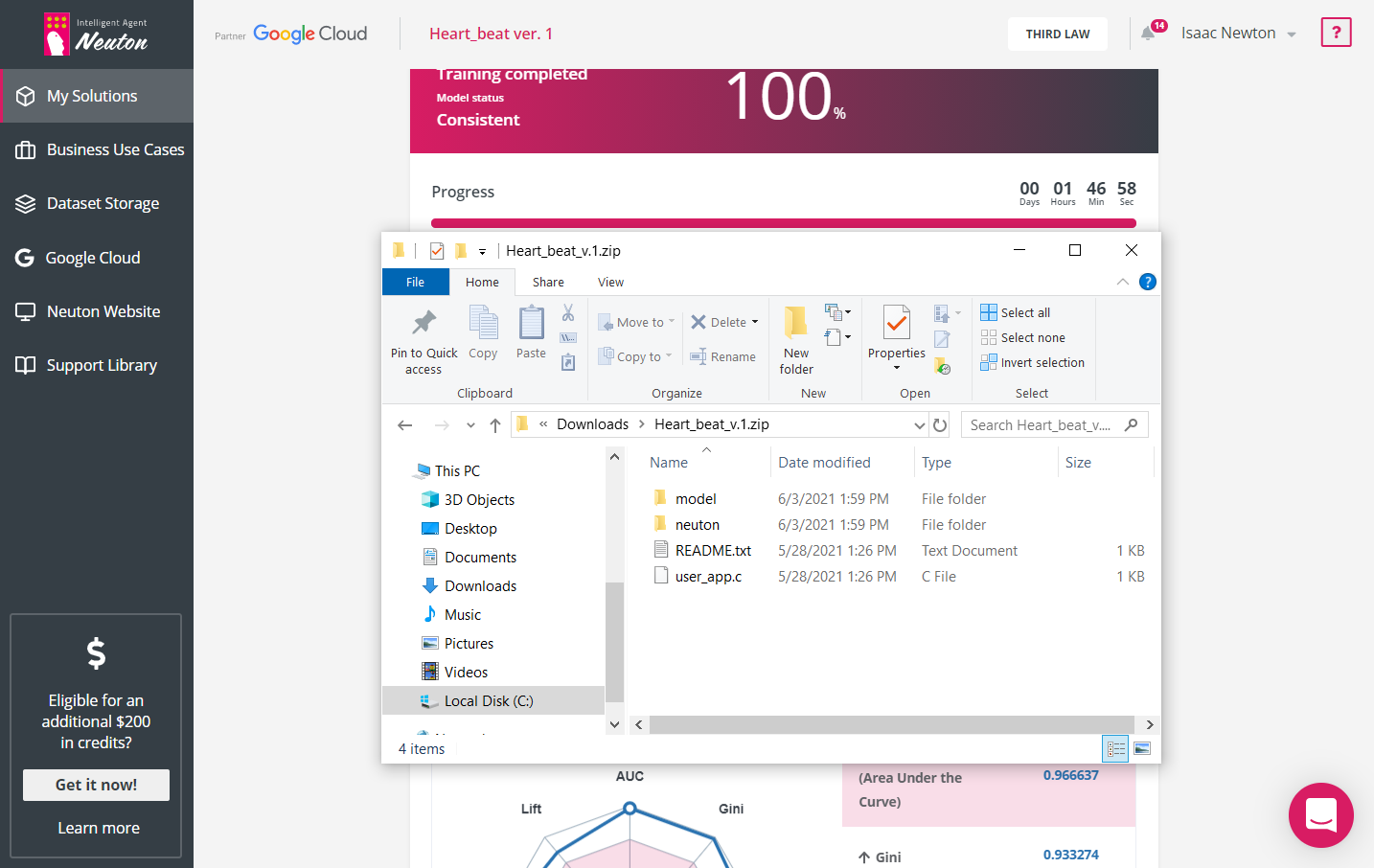Click Select all in ribbon
The width and height of the screenshot is (1374, 868).
pyautogui.click(x=1016, y=312)
